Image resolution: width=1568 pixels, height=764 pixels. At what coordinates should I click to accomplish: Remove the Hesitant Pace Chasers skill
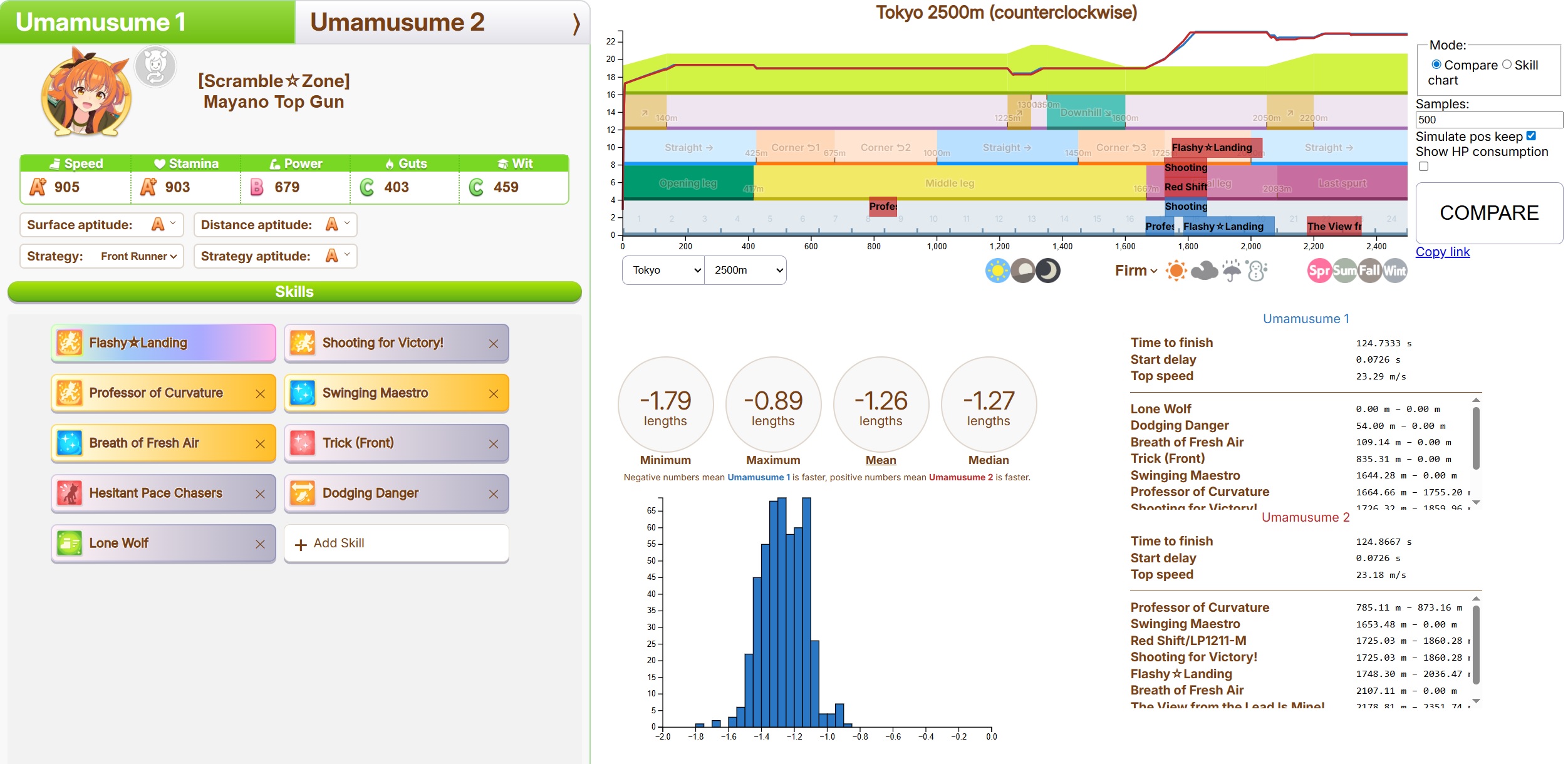point(261,494)
